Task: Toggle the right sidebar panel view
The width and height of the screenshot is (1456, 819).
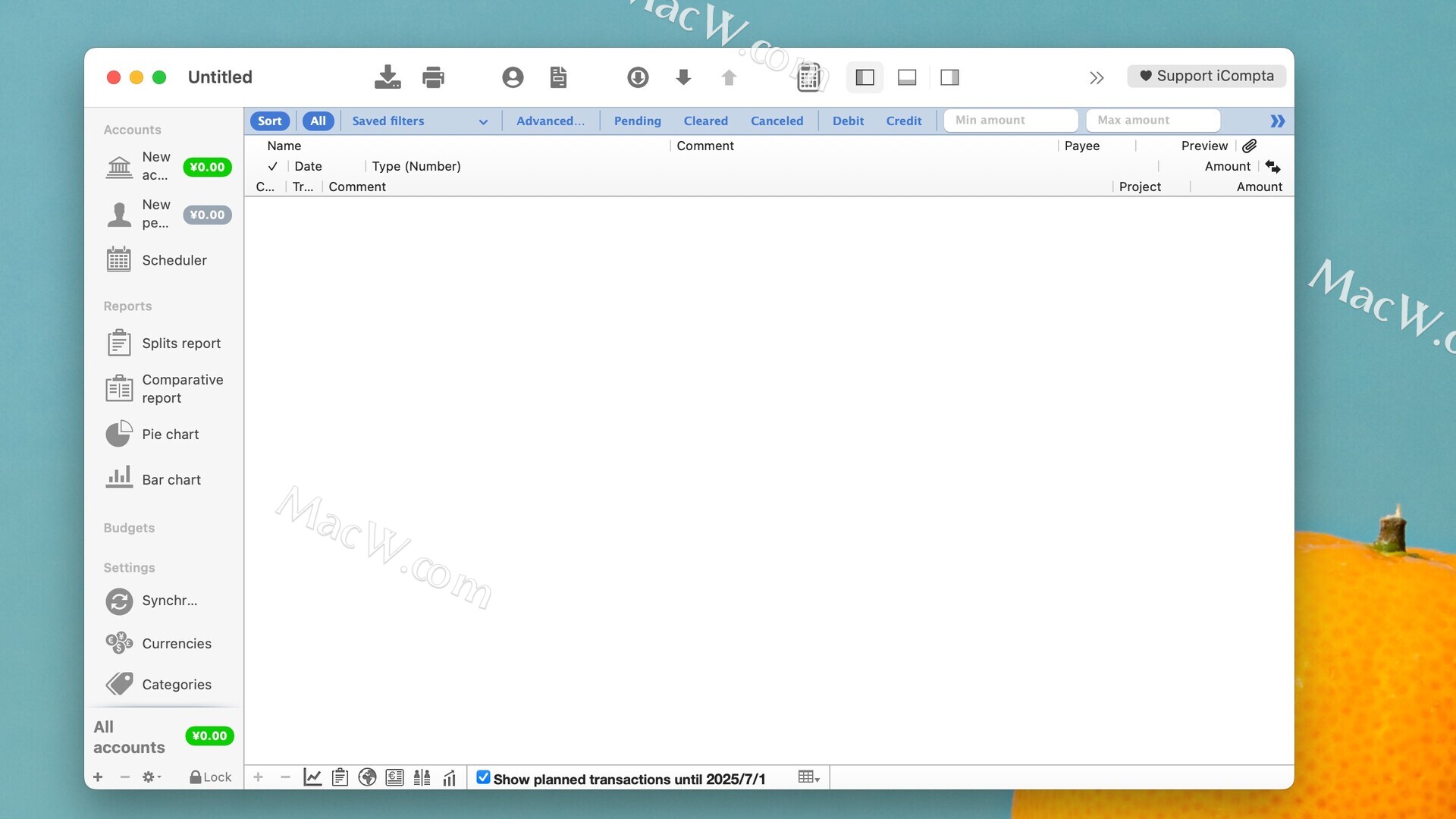Action: 949,77
